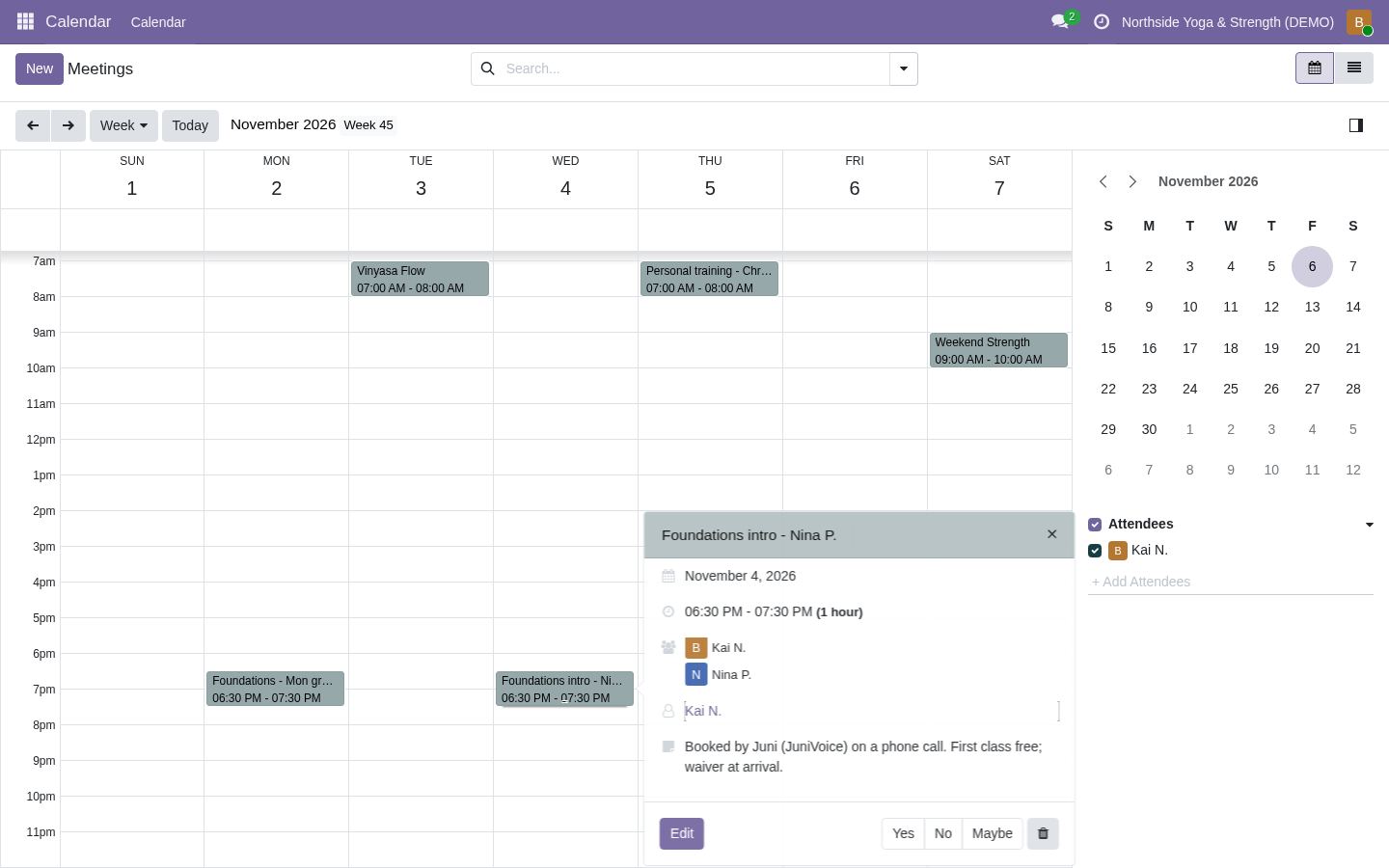Respond Yes to the invitation
This screenshot has height=868, width=1389.
pos(903,833)
